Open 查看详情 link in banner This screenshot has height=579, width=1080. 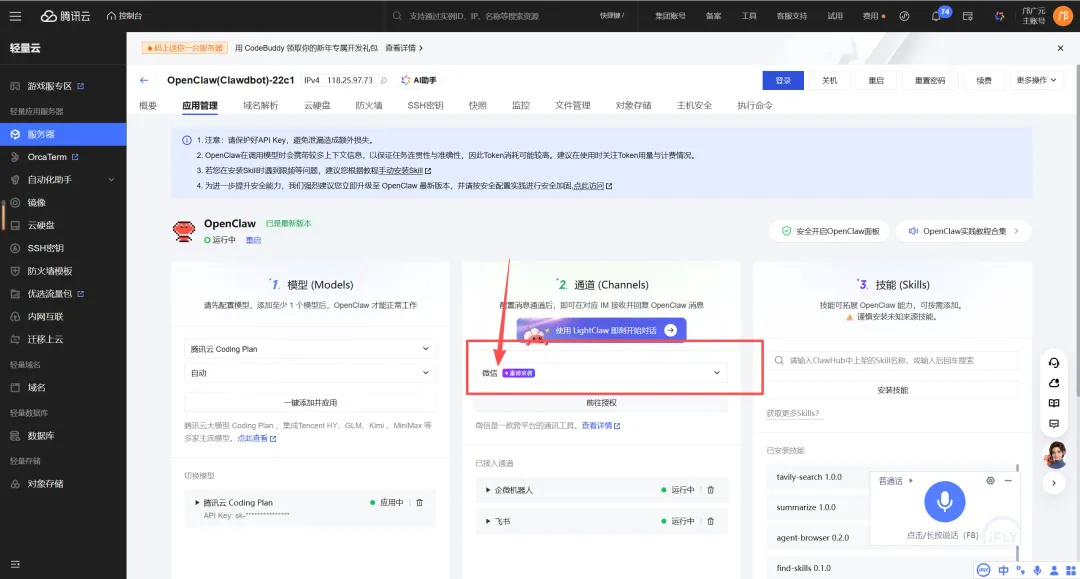pyautogui.click(x=404, y=48)
